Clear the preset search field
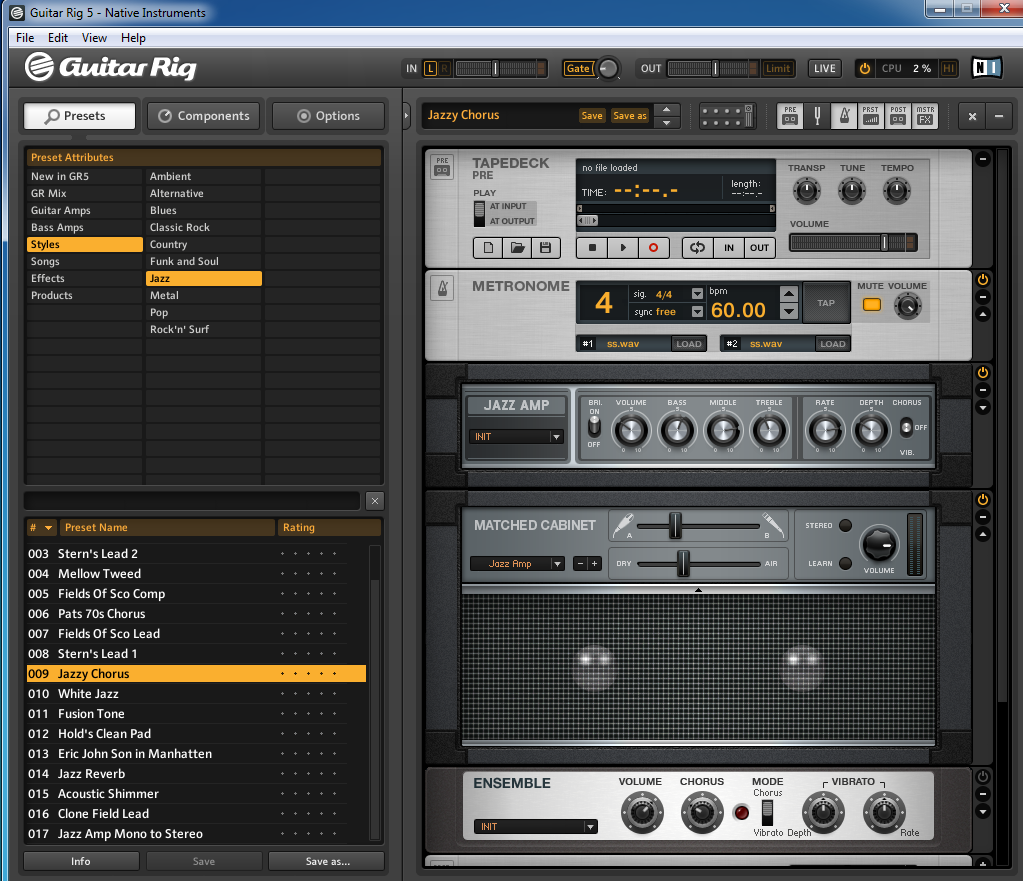This screenshot has width=1023, height=881. 374,501
